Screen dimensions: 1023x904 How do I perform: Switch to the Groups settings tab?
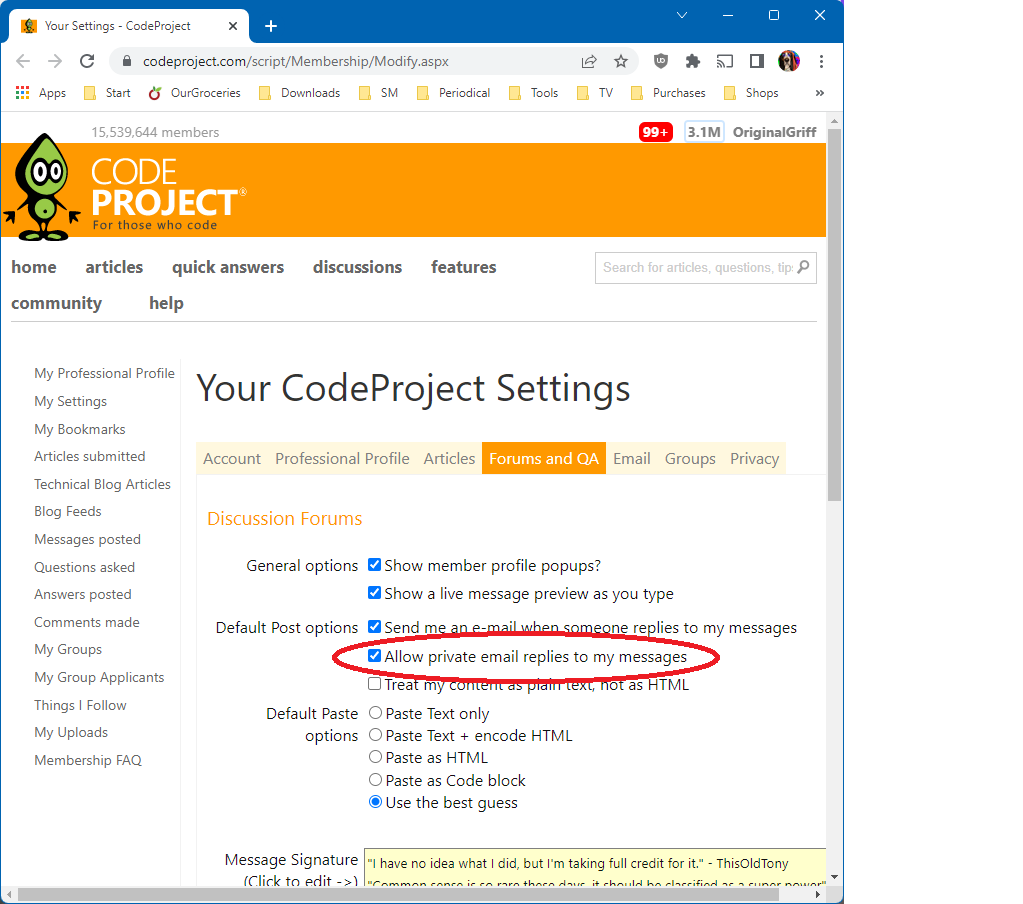[x=690, y=459]
